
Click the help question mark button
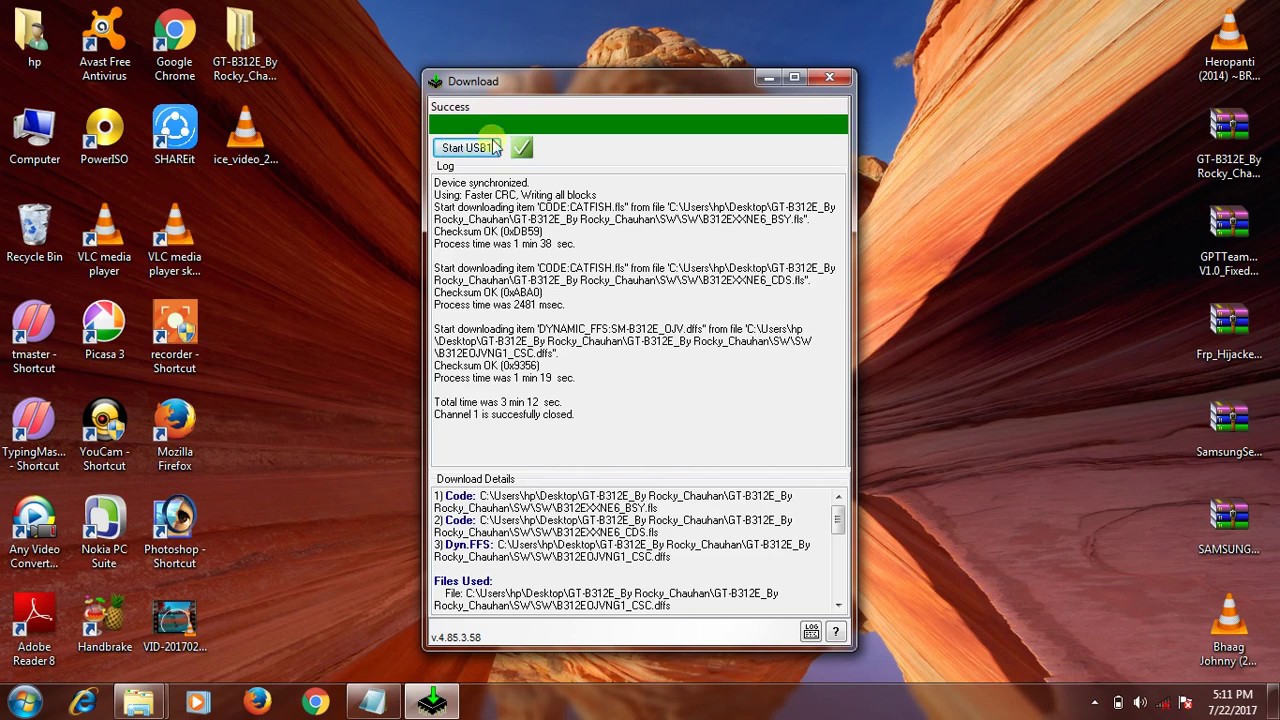(x=836, y=631)
